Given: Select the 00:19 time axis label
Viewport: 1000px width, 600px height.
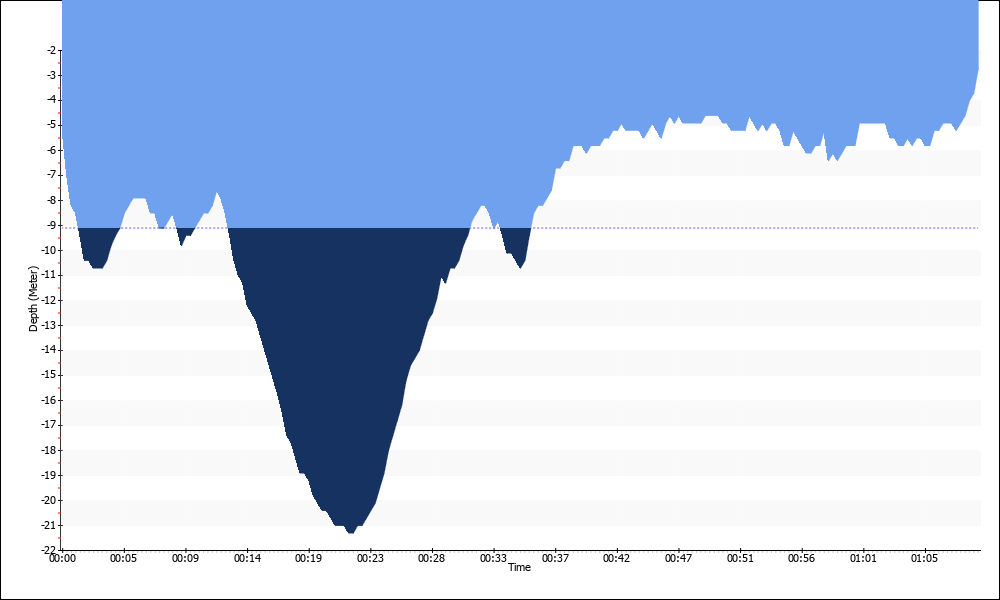Looking at the screenshot, I should coord(308,559).
